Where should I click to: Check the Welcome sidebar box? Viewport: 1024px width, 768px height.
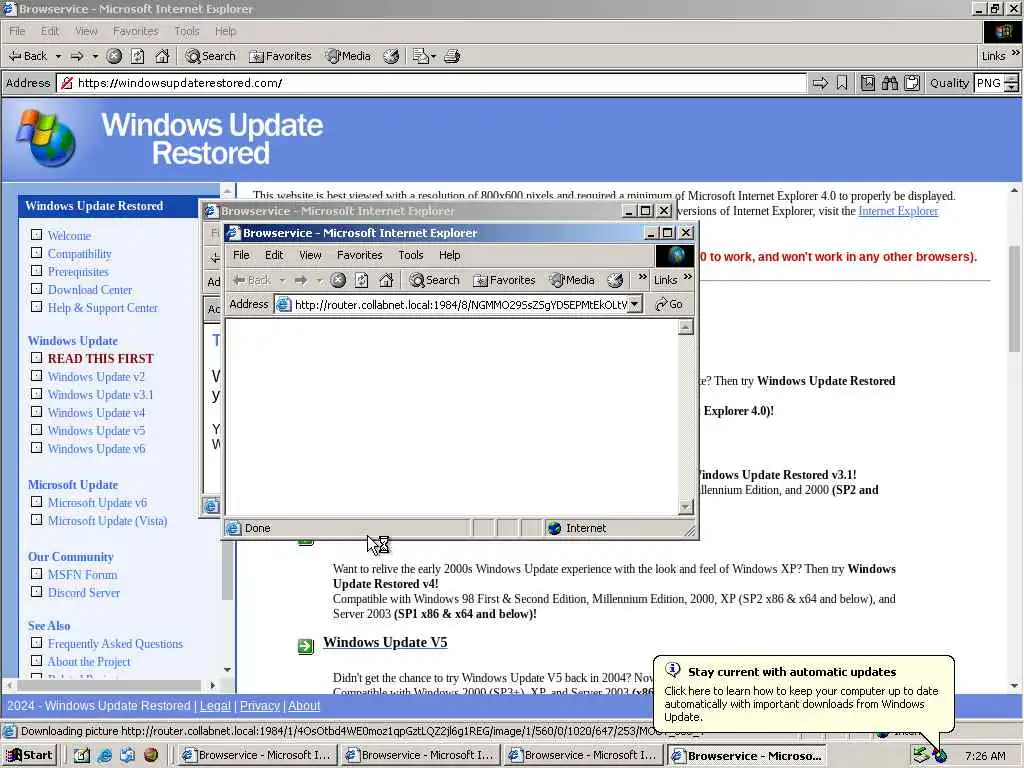pos(37,234)
